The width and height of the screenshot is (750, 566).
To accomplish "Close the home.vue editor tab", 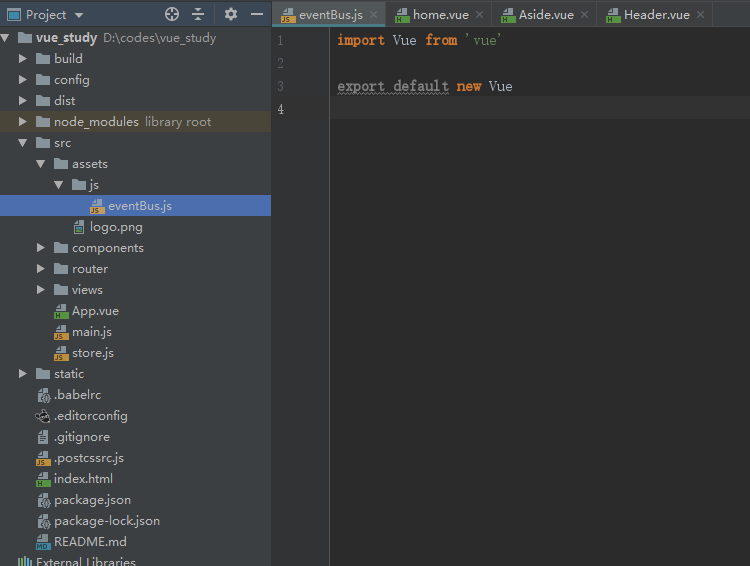I will tap(480, 15).
